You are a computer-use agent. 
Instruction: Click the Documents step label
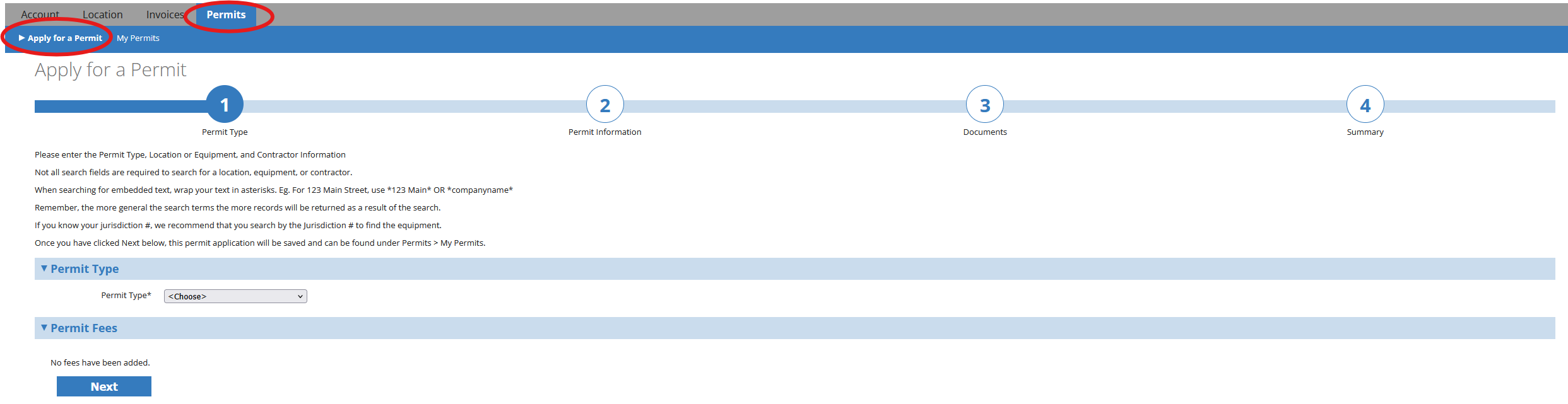click(x=984, y=132)
